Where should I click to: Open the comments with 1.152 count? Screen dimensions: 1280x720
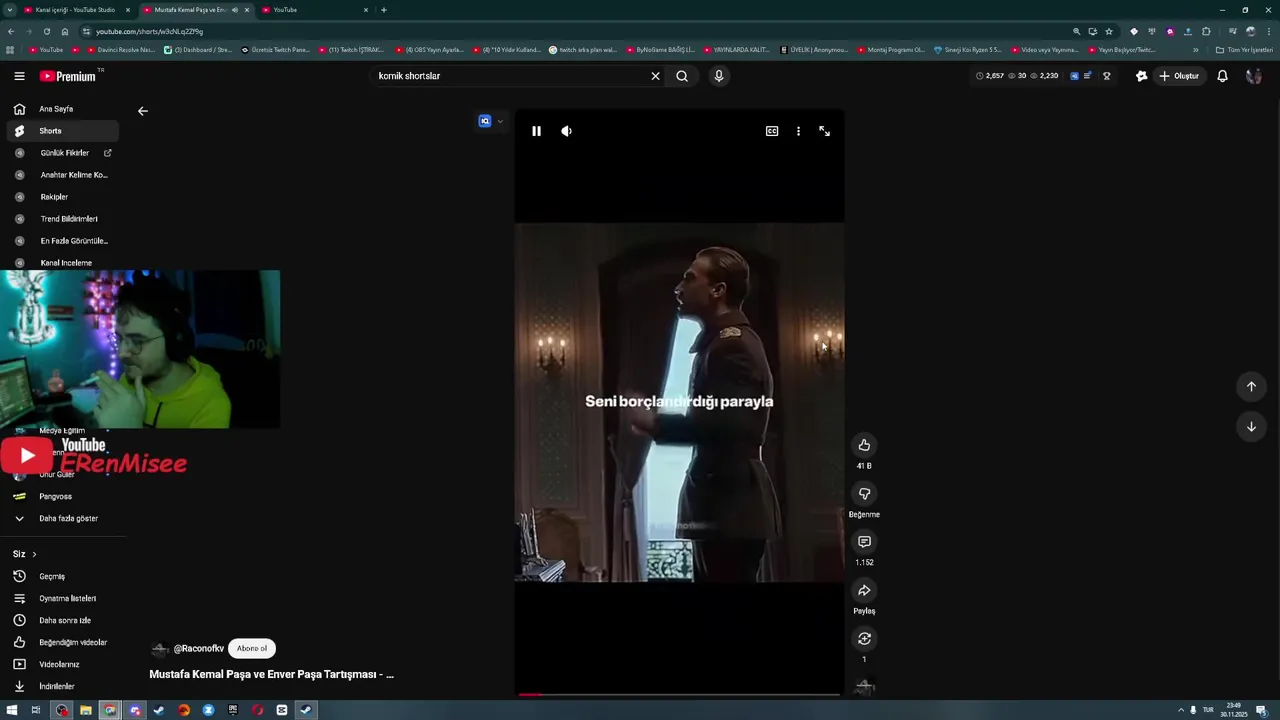(864, 541)
